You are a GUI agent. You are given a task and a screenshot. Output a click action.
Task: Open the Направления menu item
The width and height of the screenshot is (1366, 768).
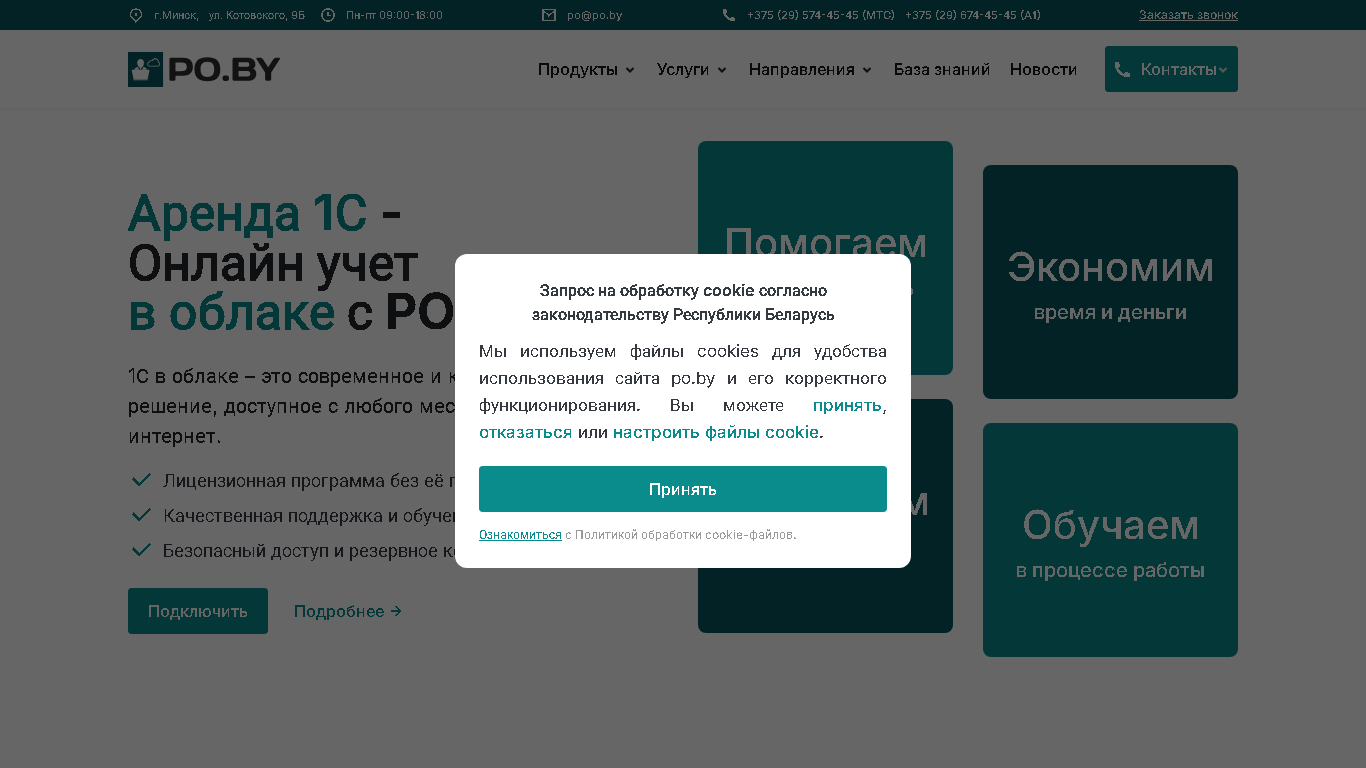tap(802, 69)
